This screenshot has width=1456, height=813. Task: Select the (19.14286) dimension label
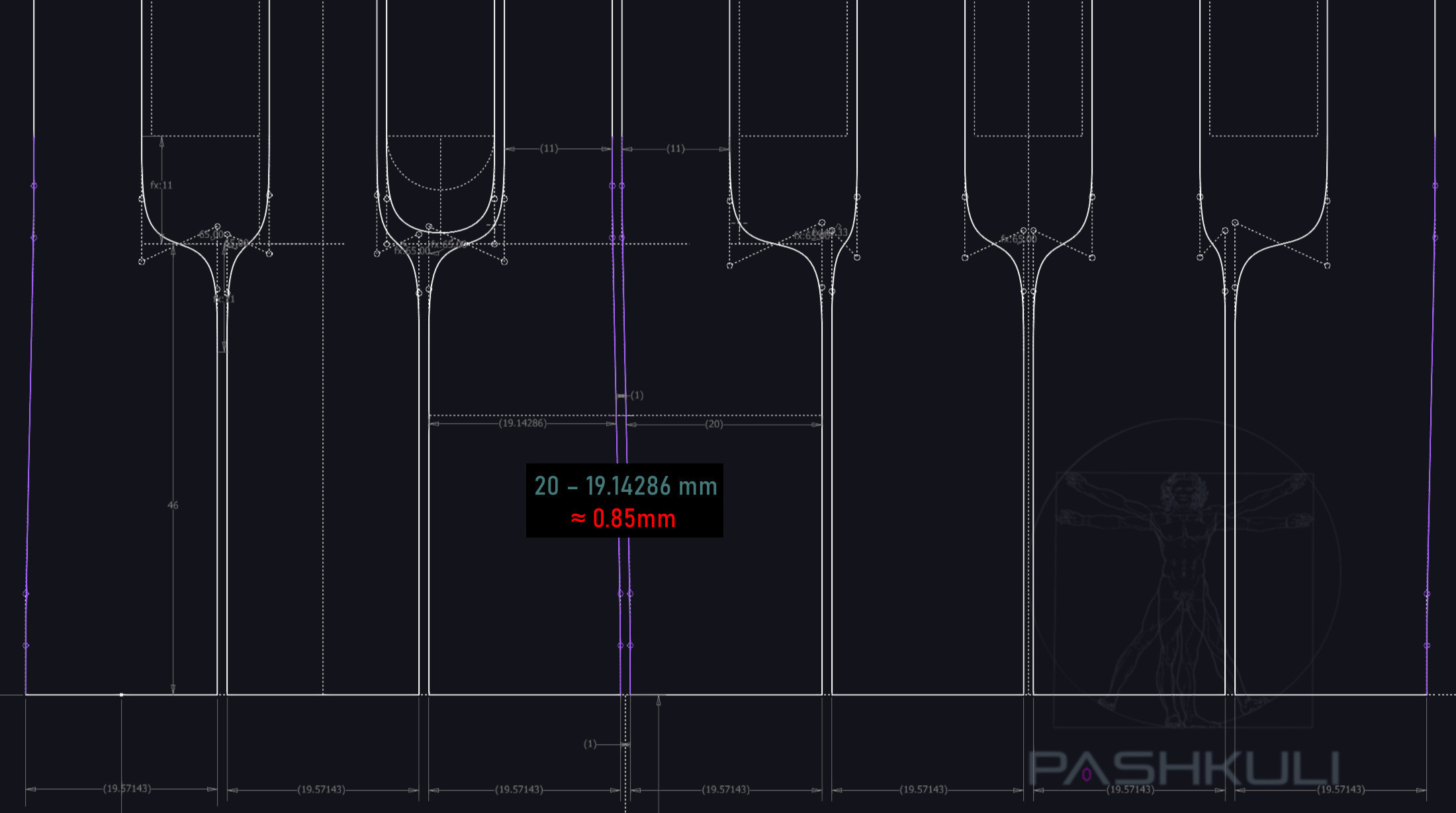coord(522,423)
